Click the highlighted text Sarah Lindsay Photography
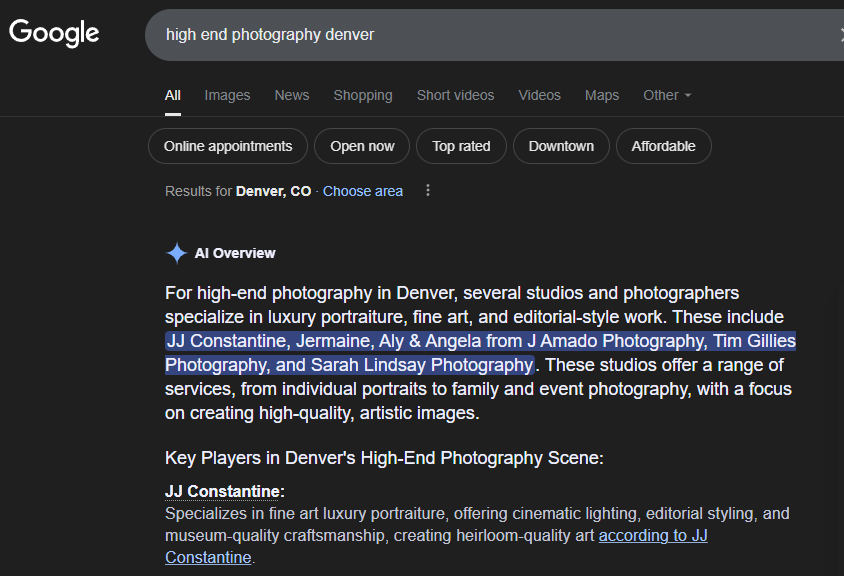The height and width of the screenshot is (576, 844). click(422, 365)
